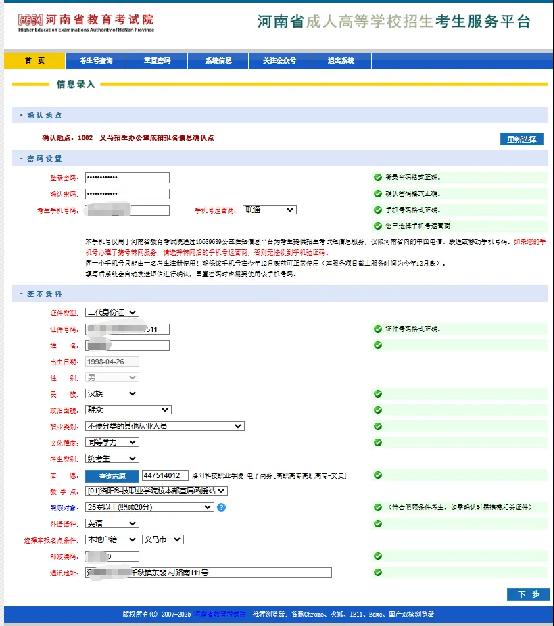Click green check icon beside 确认密码 field
Image resolution: width=554 pixels, height=626 pixels.
(x=378, y=194)
